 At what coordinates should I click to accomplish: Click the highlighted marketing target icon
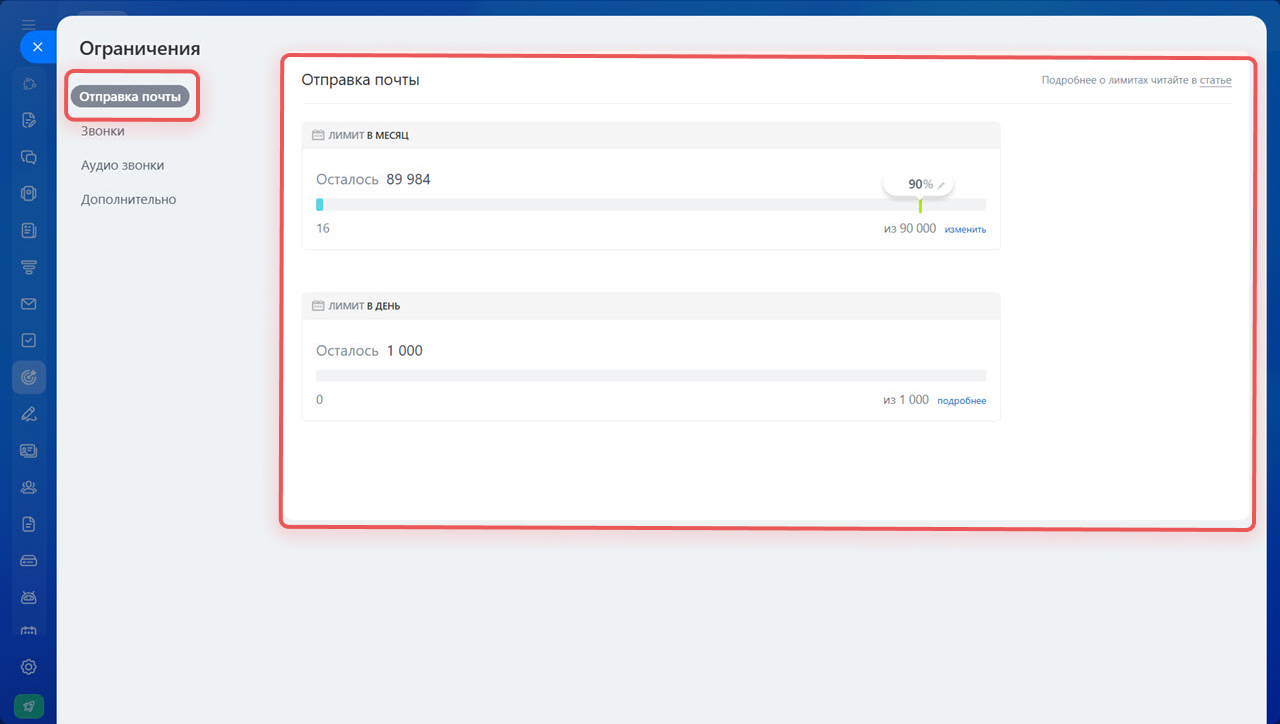[28, 377]
